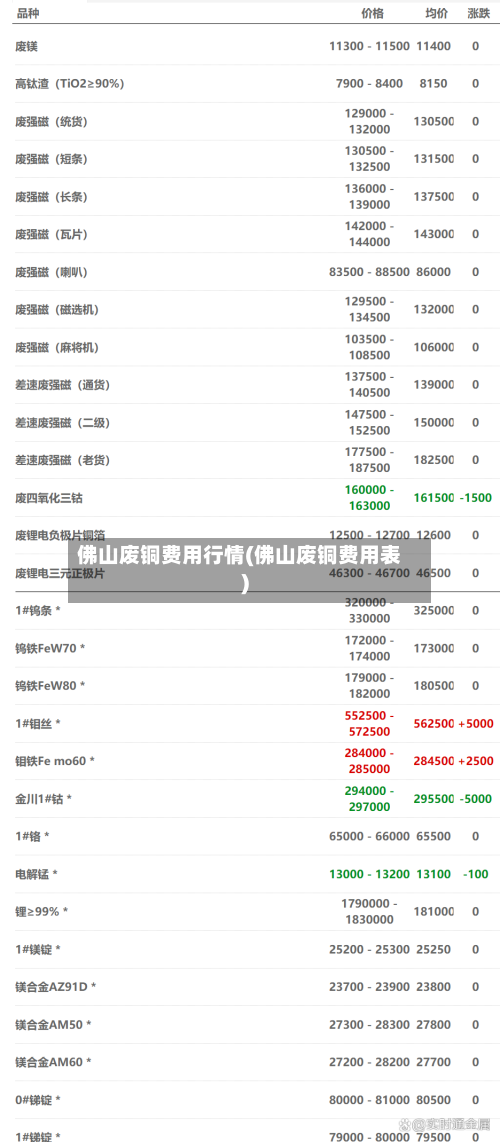Click average price 143000
The height and width of the screenshot is (1142, 500).
pos(434,235)
